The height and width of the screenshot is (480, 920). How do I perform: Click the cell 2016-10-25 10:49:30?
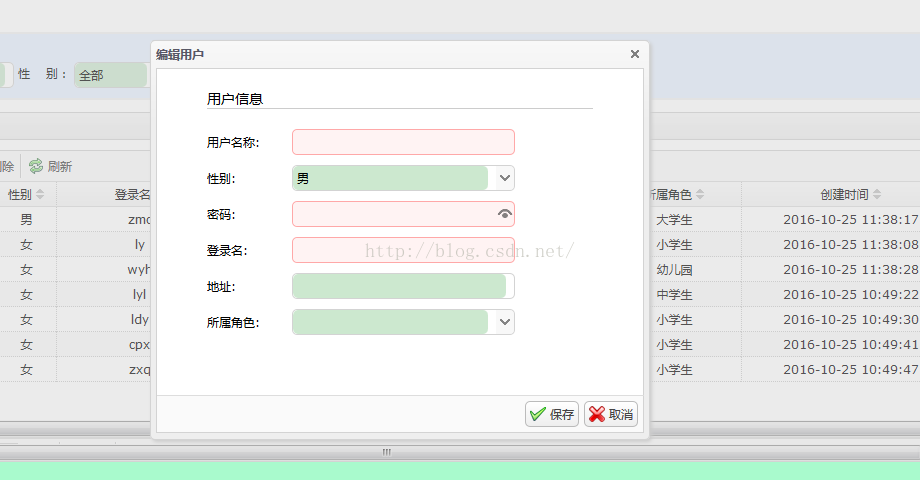tap(850, 319)
